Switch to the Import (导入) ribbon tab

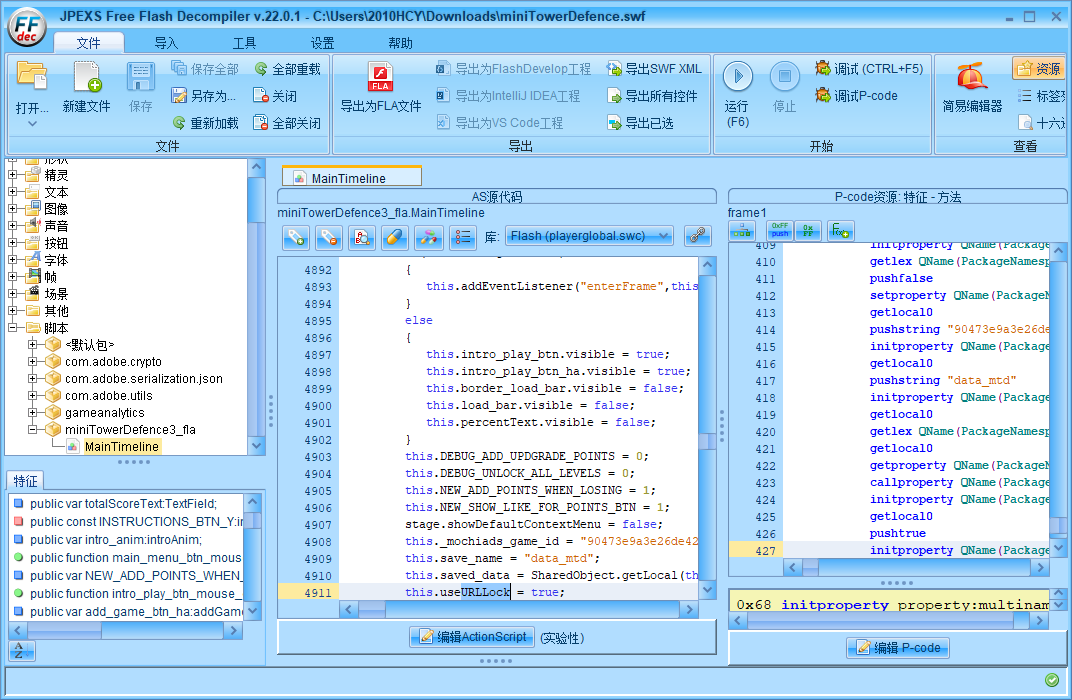click(x=166, y=43)
